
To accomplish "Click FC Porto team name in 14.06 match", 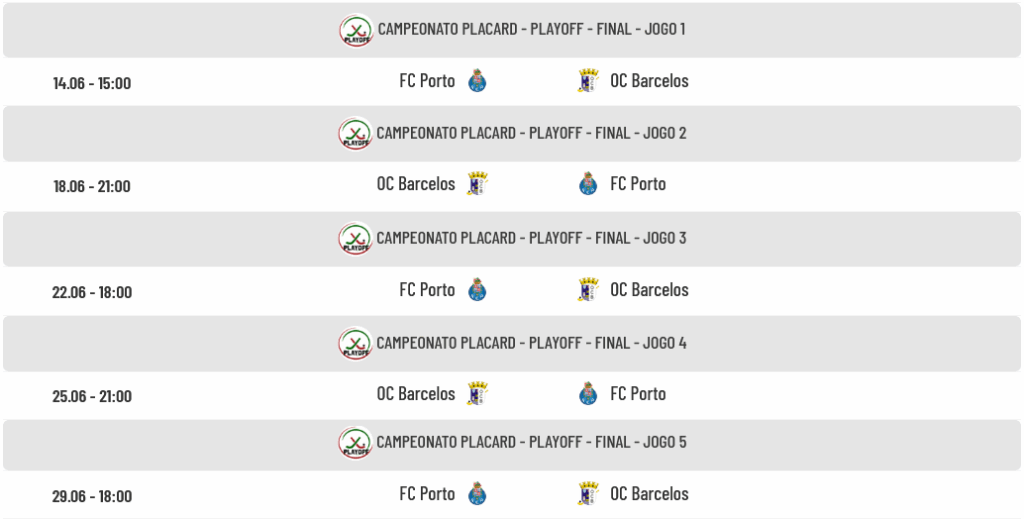I will [427, 80].
